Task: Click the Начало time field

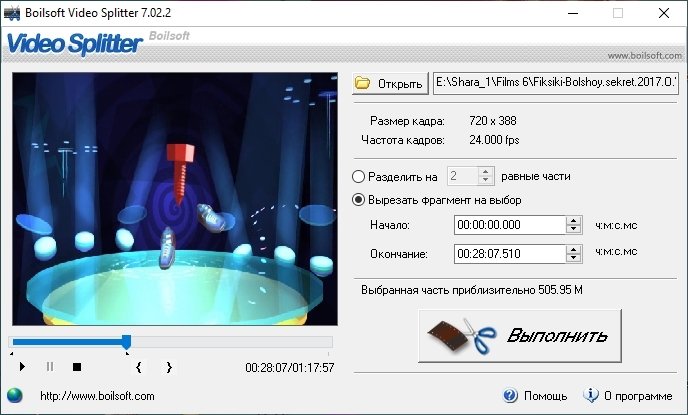Action: coord(510,225)
